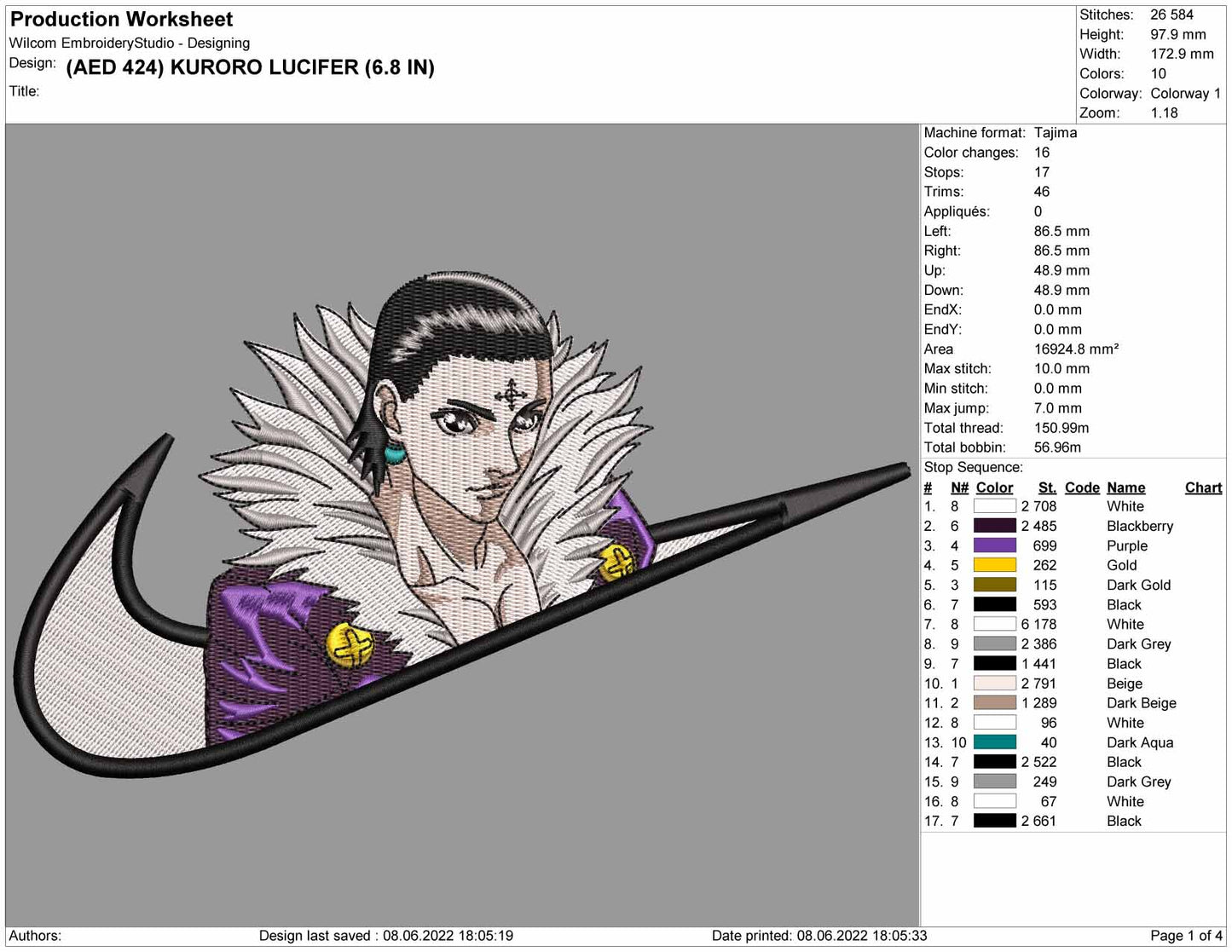Click the 'Purple' thread name

(1127, 546)
